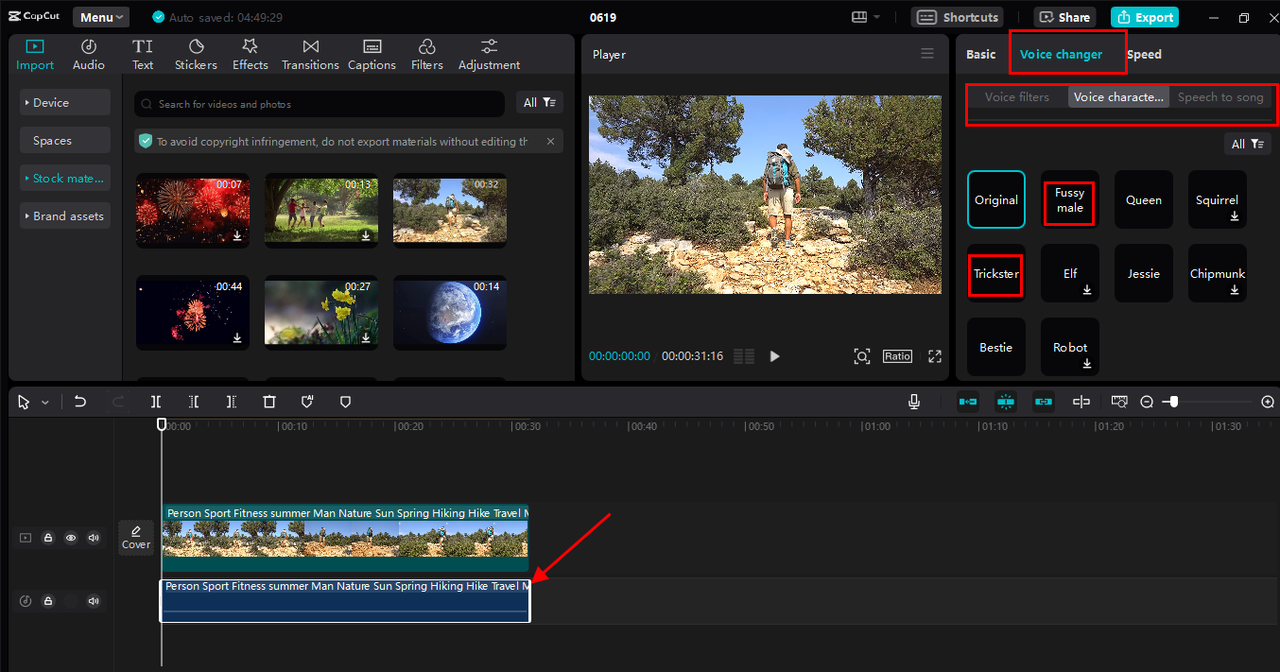
Task: Open the CapCut Menu dropdown
Action: click(101, 17)
